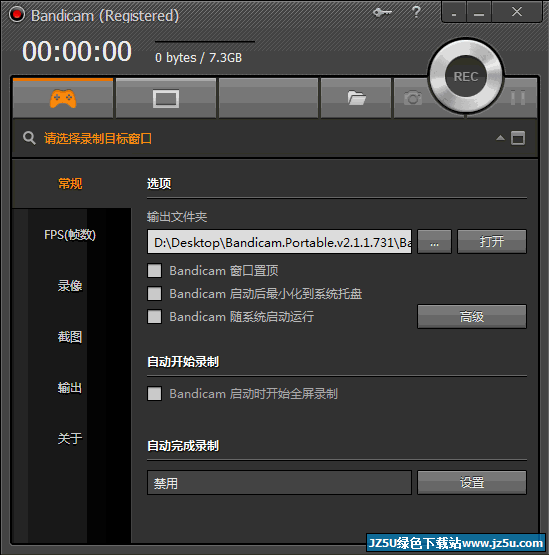Shrink window using small dash title button
Screen dimensions: 549x555
pyautogui.click(x=454, y=12)
